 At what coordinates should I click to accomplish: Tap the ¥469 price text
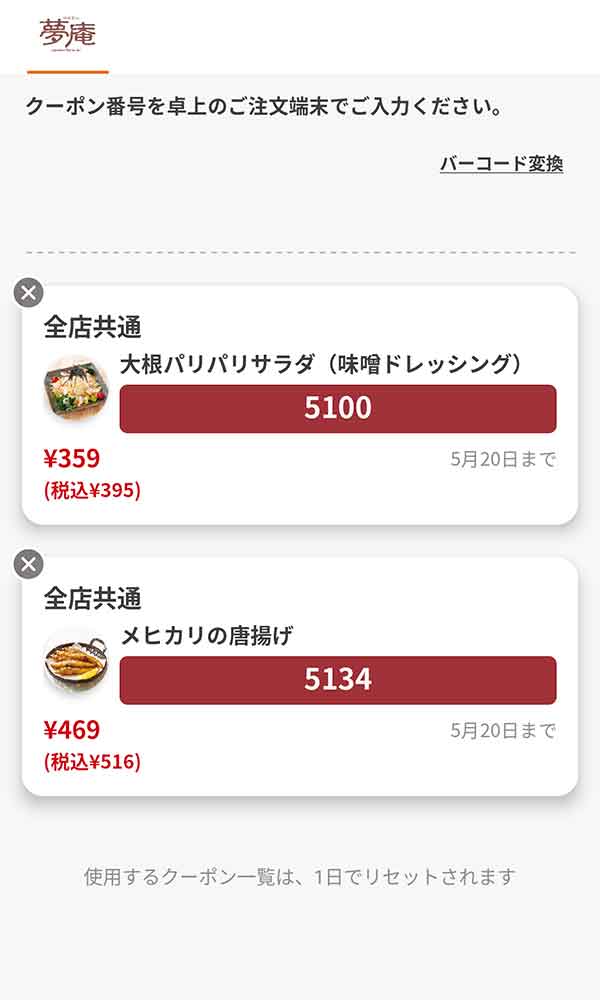(72, 732)
